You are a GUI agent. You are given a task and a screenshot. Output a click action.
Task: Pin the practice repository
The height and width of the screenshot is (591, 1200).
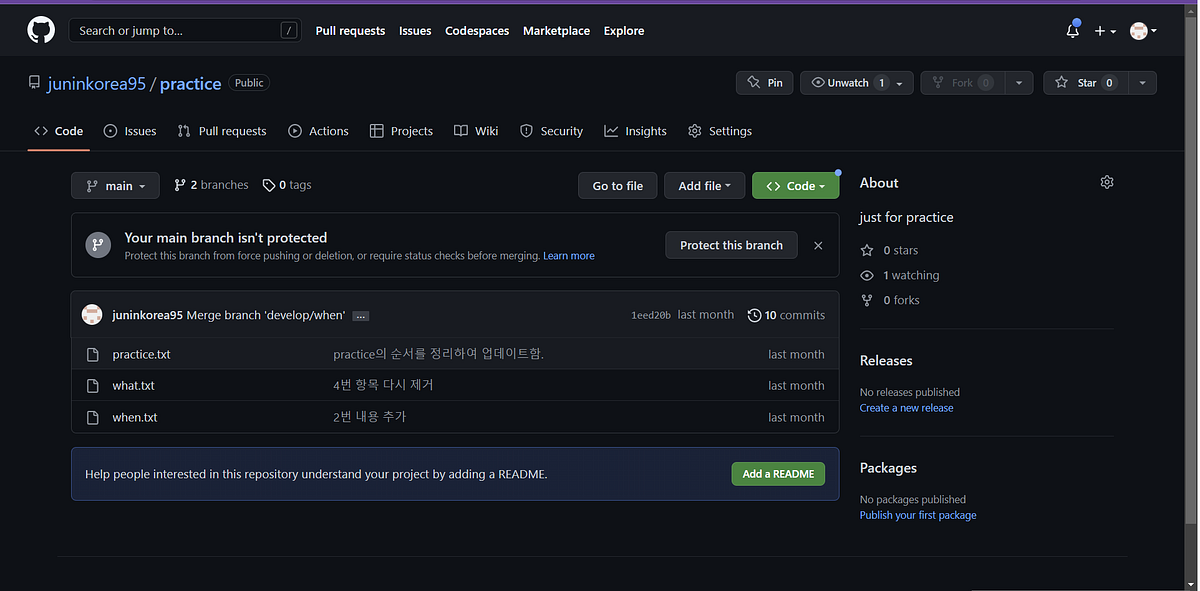click(765, 83)
